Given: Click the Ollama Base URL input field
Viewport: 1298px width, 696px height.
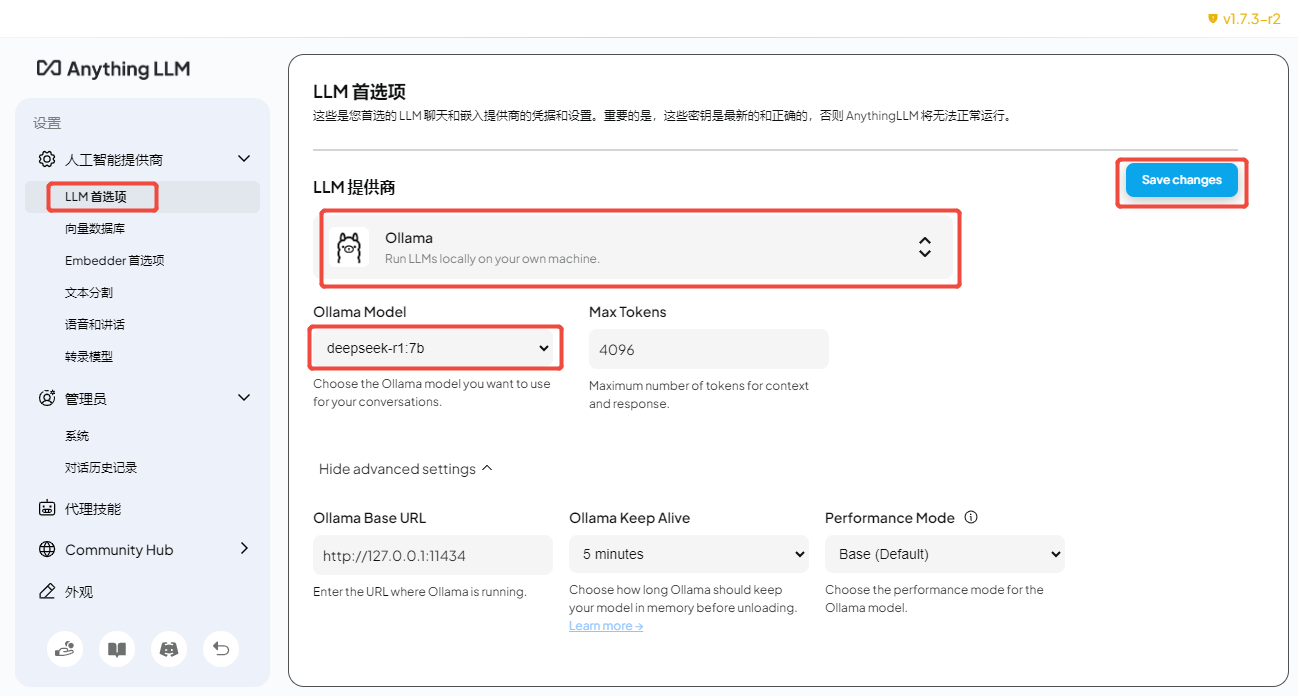Looking at the screenshot, I should [433, 555].
